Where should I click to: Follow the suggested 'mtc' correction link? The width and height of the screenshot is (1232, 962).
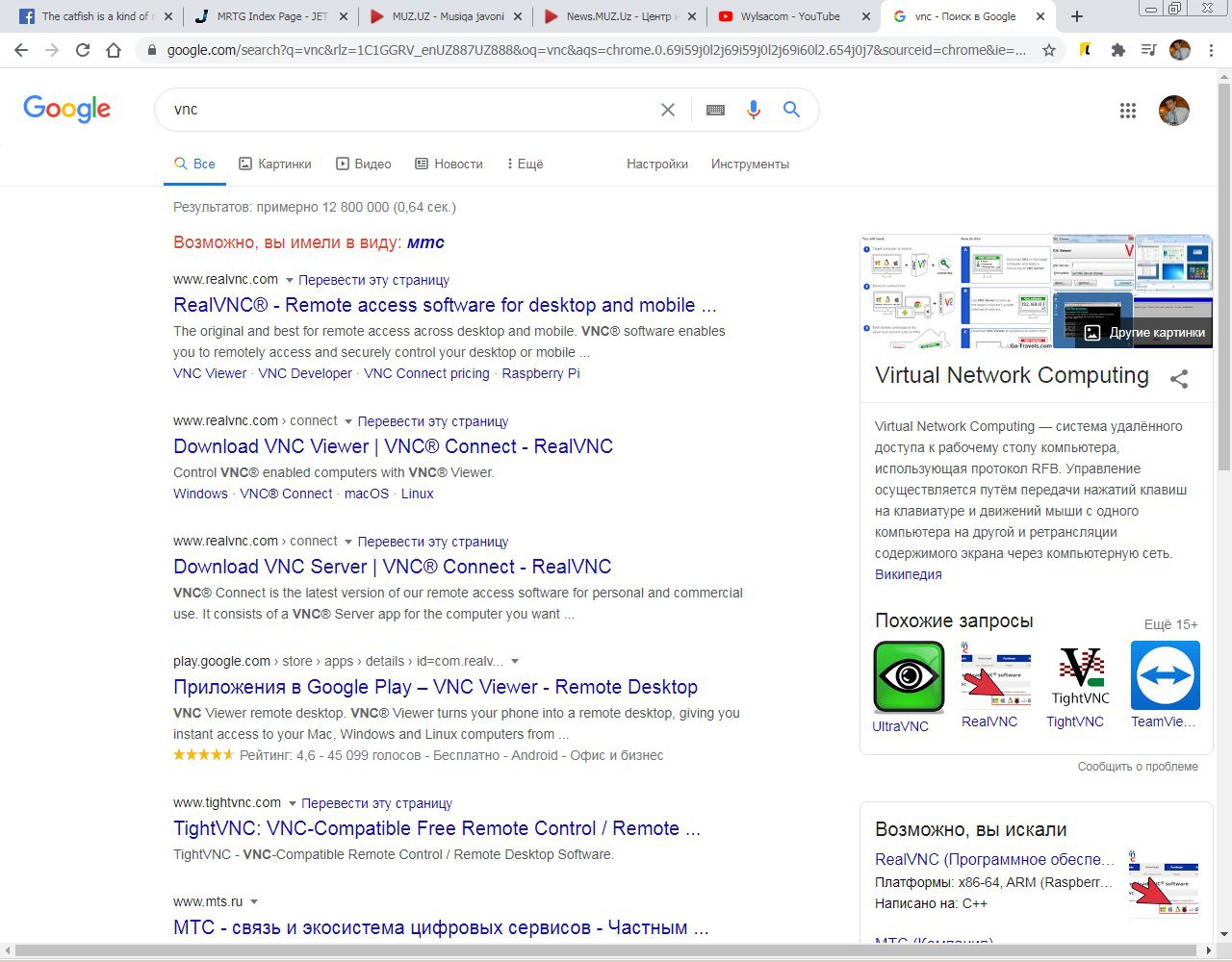coord(425,242)
